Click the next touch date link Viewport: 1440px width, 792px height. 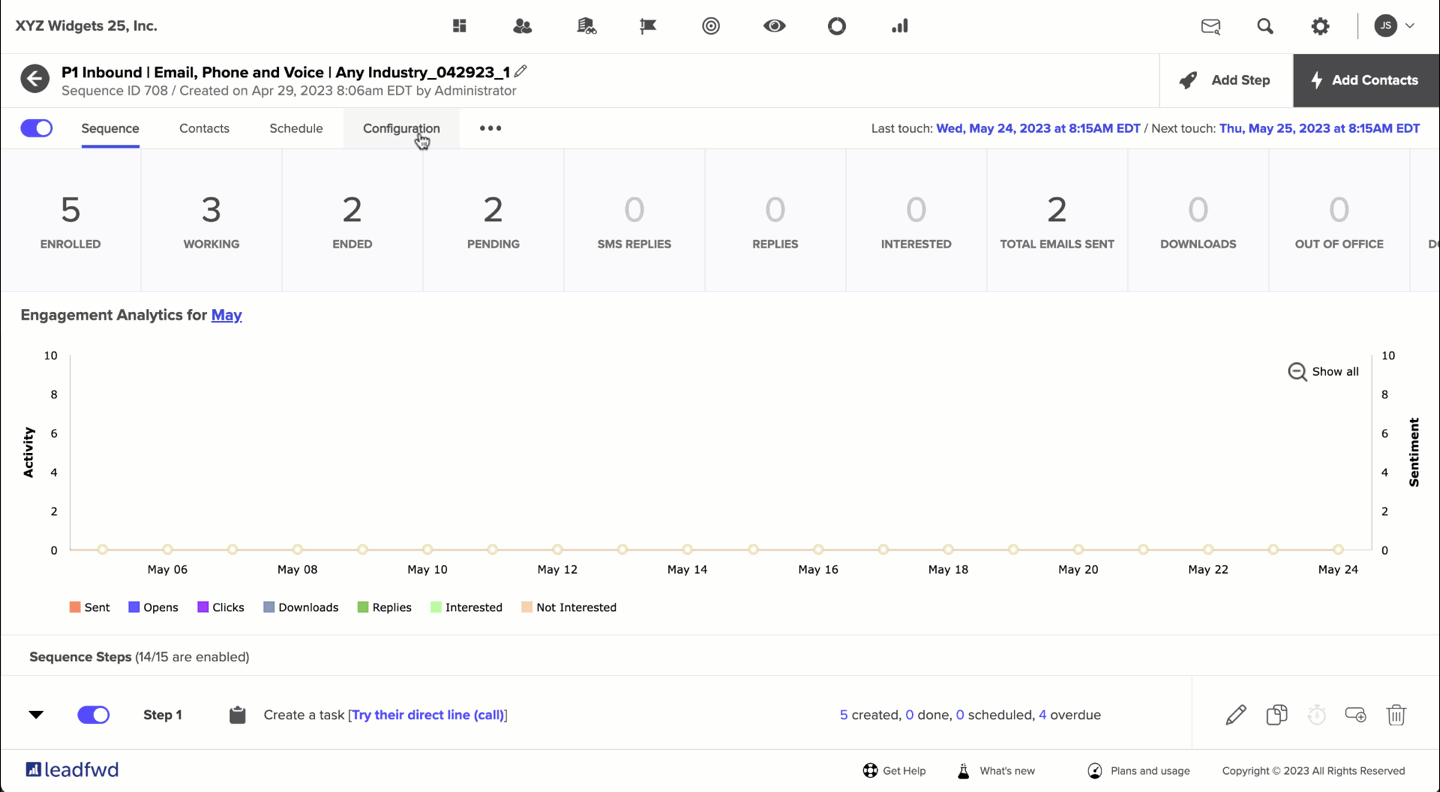[1319, 128]
